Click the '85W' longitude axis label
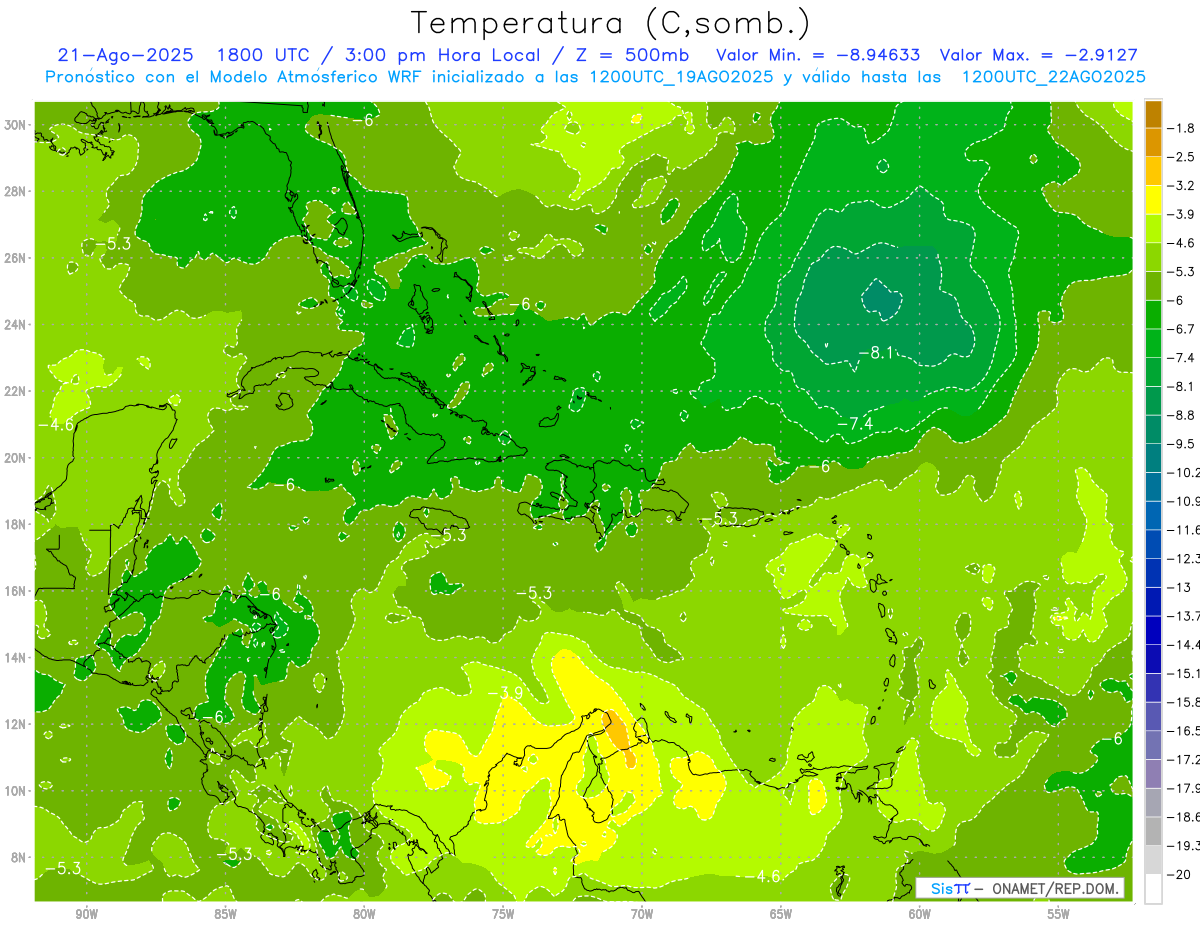The width and height of the screenshot is (1200, 927). [226, 914]
